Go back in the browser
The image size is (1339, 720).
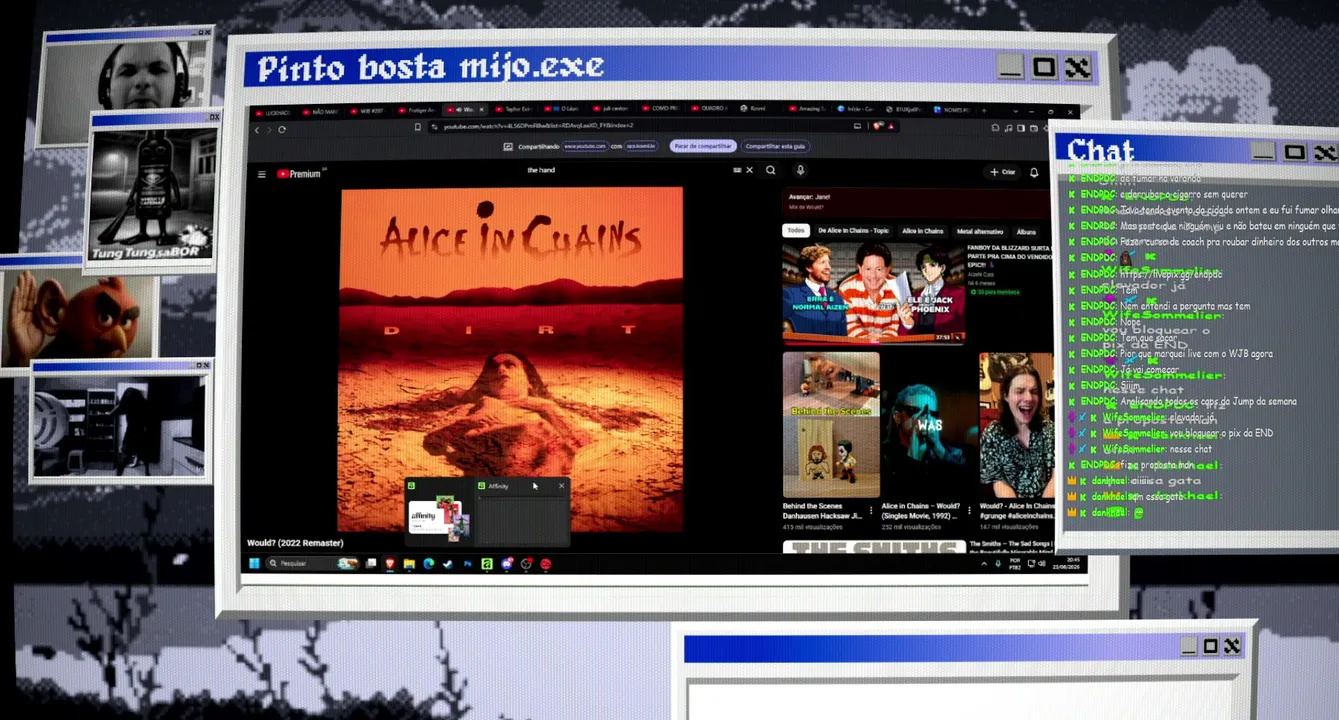(257, 129)
